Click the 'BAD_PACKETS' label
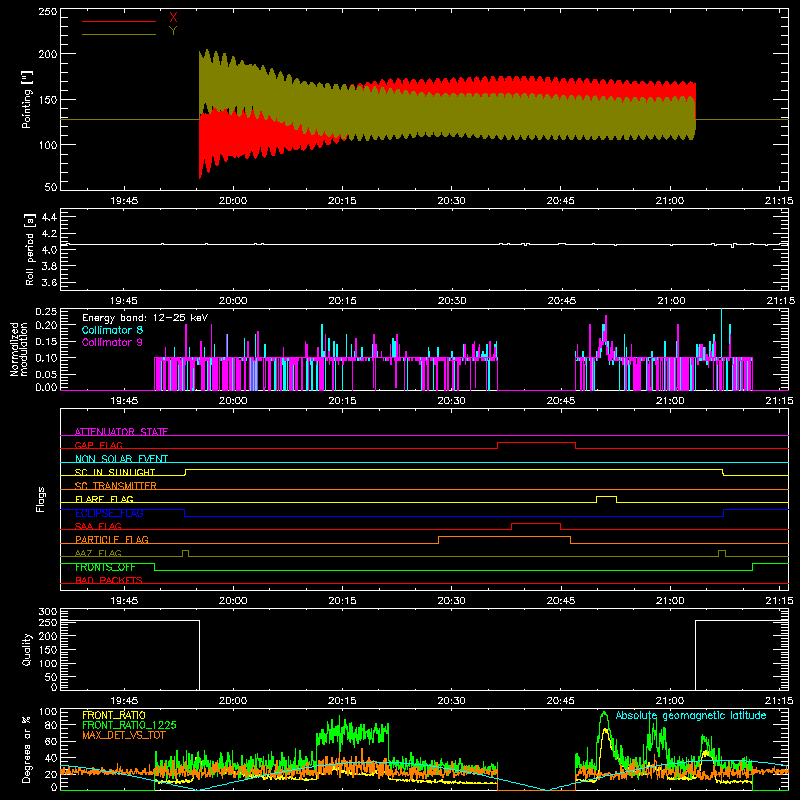800x800 pixels. (109, 581)
